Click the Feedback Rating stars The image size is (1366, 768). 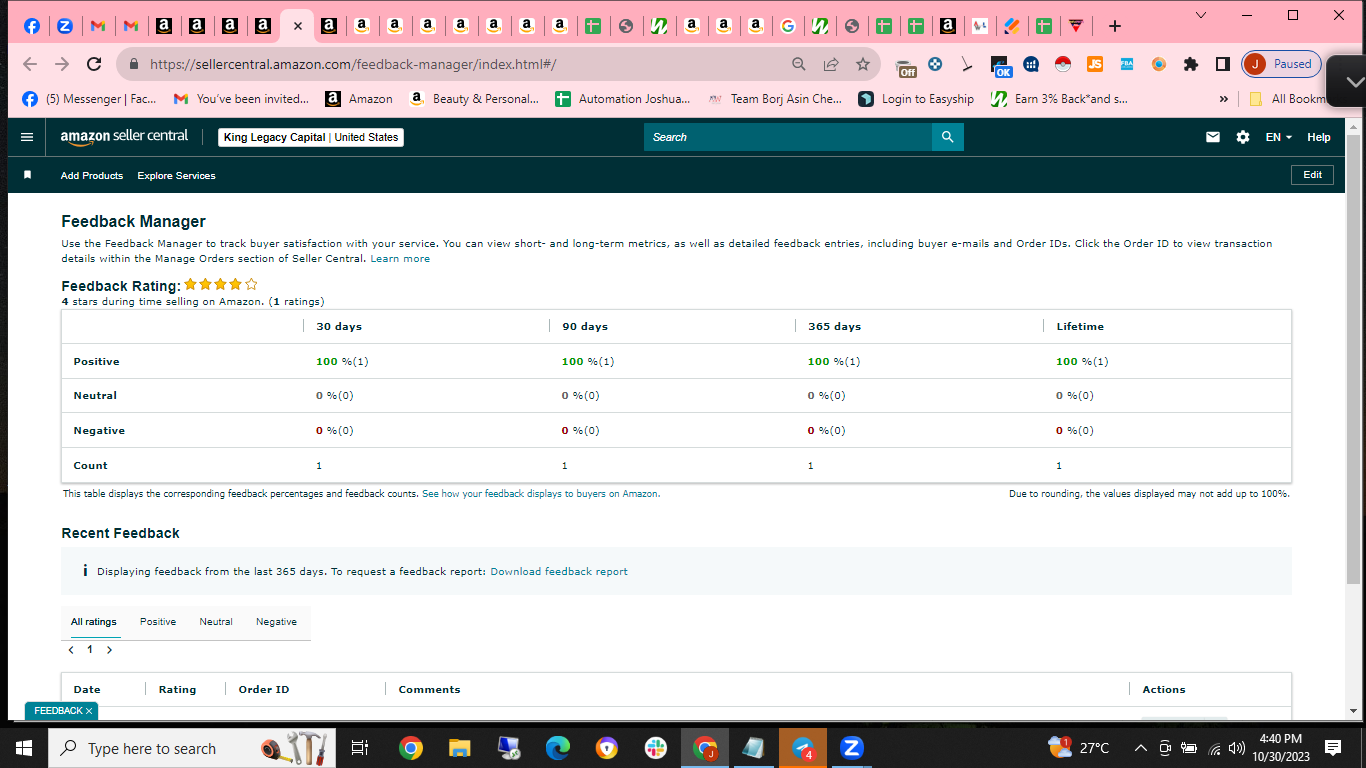(x=221, y=285)
